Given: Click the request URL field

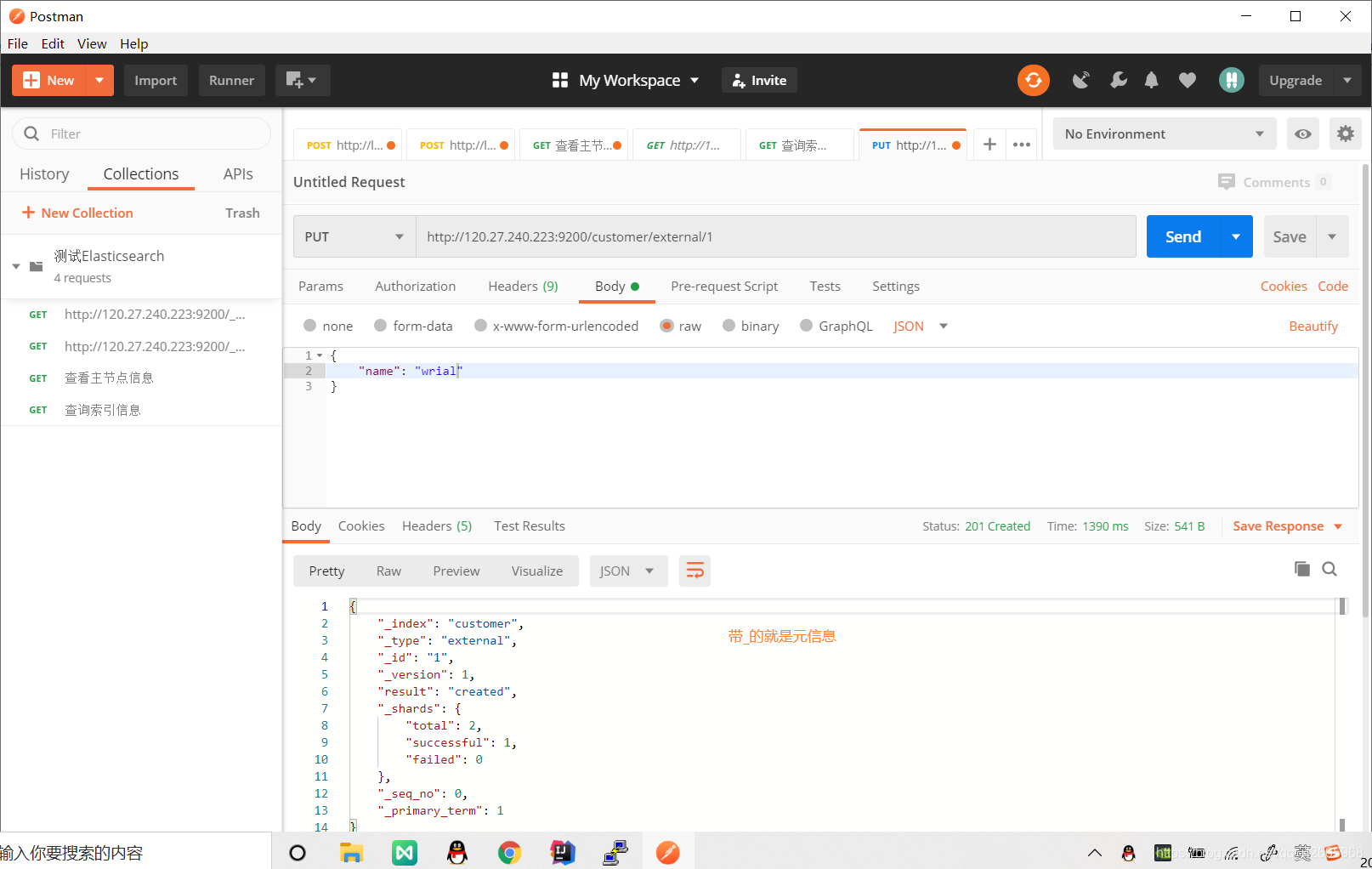Looking at the screenshot, I should click(x=775, y=236).
